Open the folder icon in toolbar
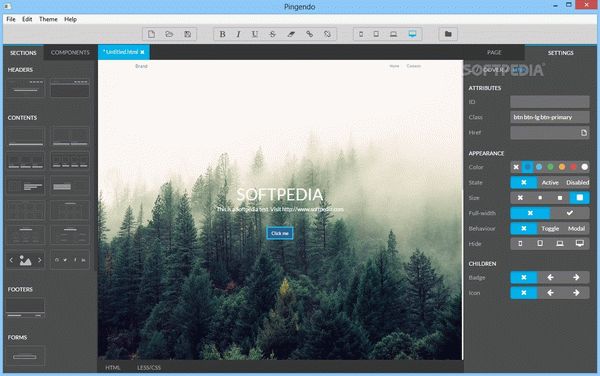Image resolution: width=600 pixels, height=376 pixels. [448, 34]
